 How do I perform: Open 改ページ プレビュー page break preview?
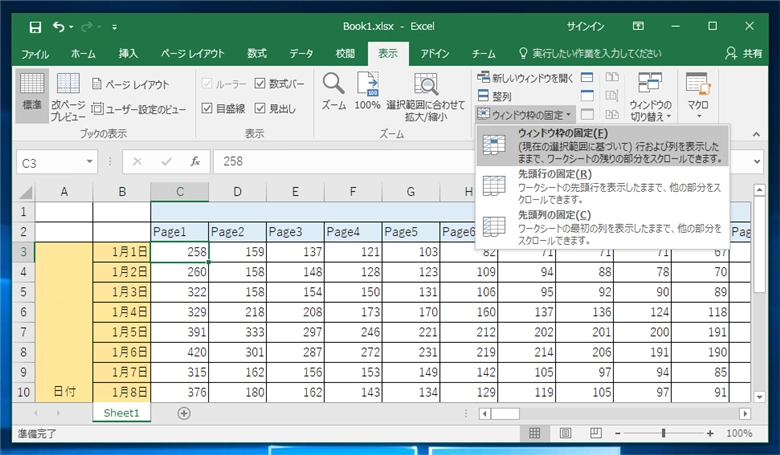[68, 96]
